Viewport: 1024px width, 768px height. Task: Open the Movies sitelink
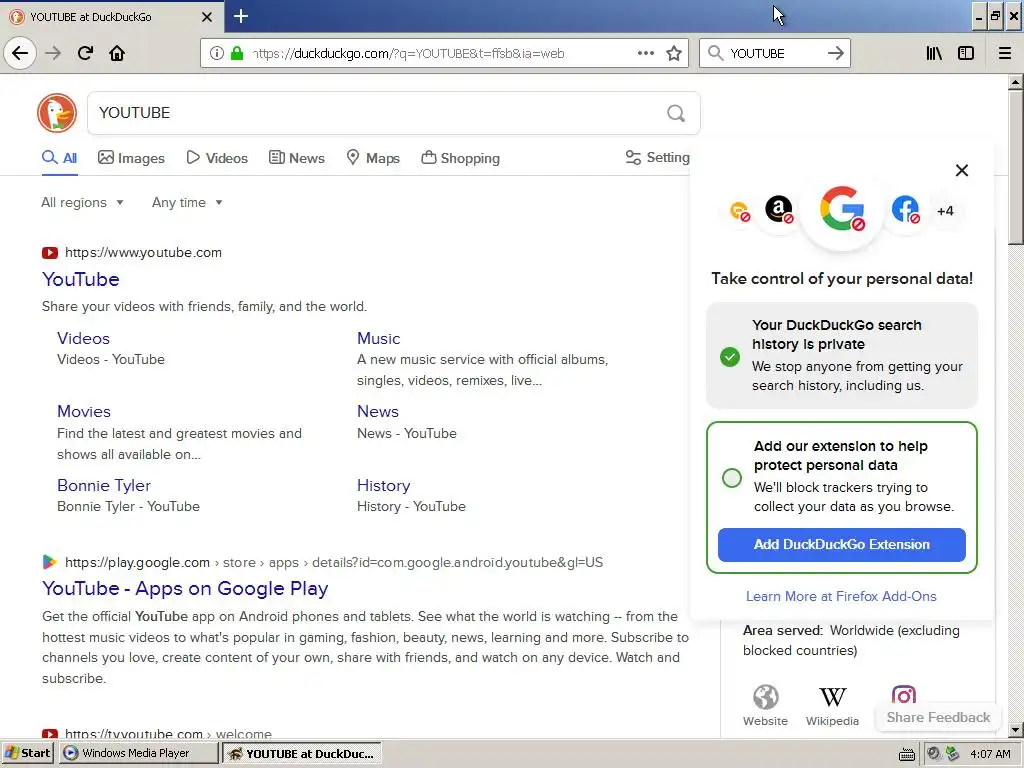[84, 411]
